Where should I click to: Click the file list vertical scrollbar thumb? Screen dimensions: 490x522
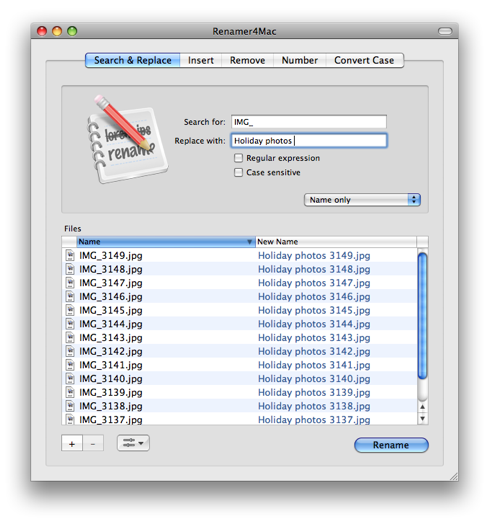pos(422,316)
